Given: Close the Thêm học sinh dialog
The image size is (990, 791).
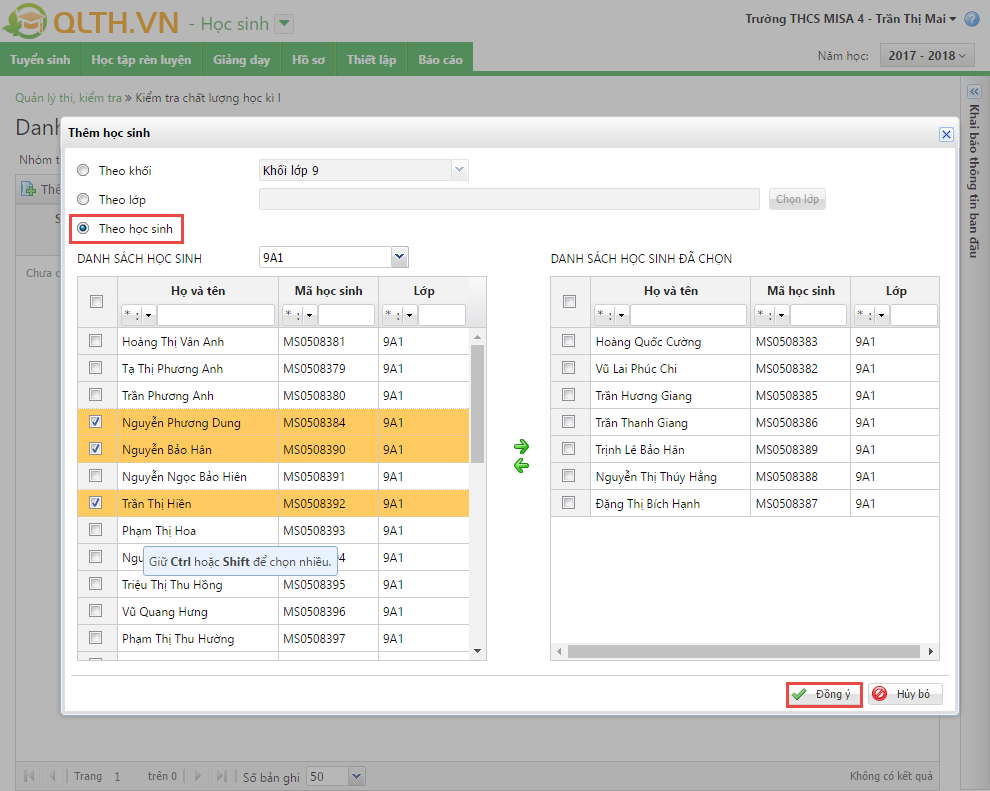Looking at the screenshot, I should coord(946,134).
